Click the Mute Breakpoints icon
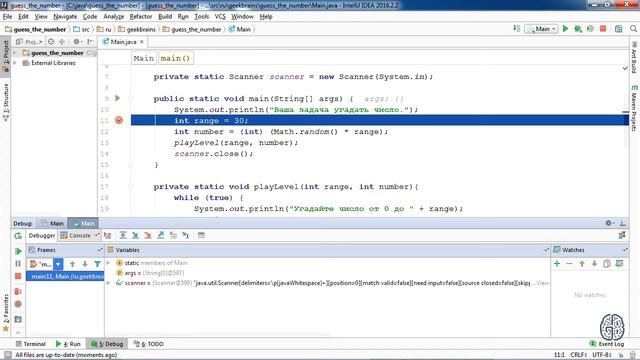Image resolution: width=640 pixels, height=360 pixels. tap(18, 304)
